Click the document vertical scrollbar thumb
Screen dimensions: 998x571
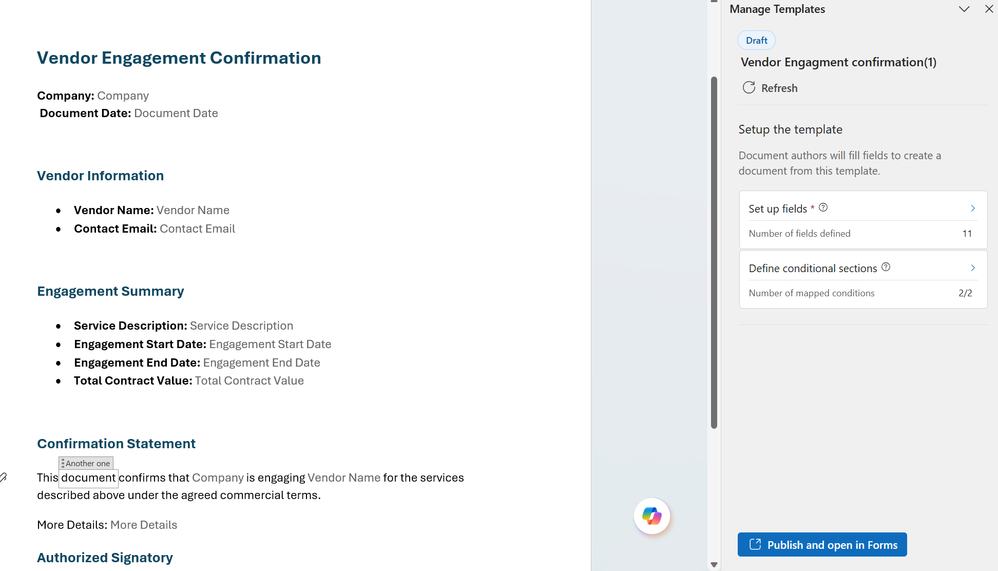[x=714, y=250]
